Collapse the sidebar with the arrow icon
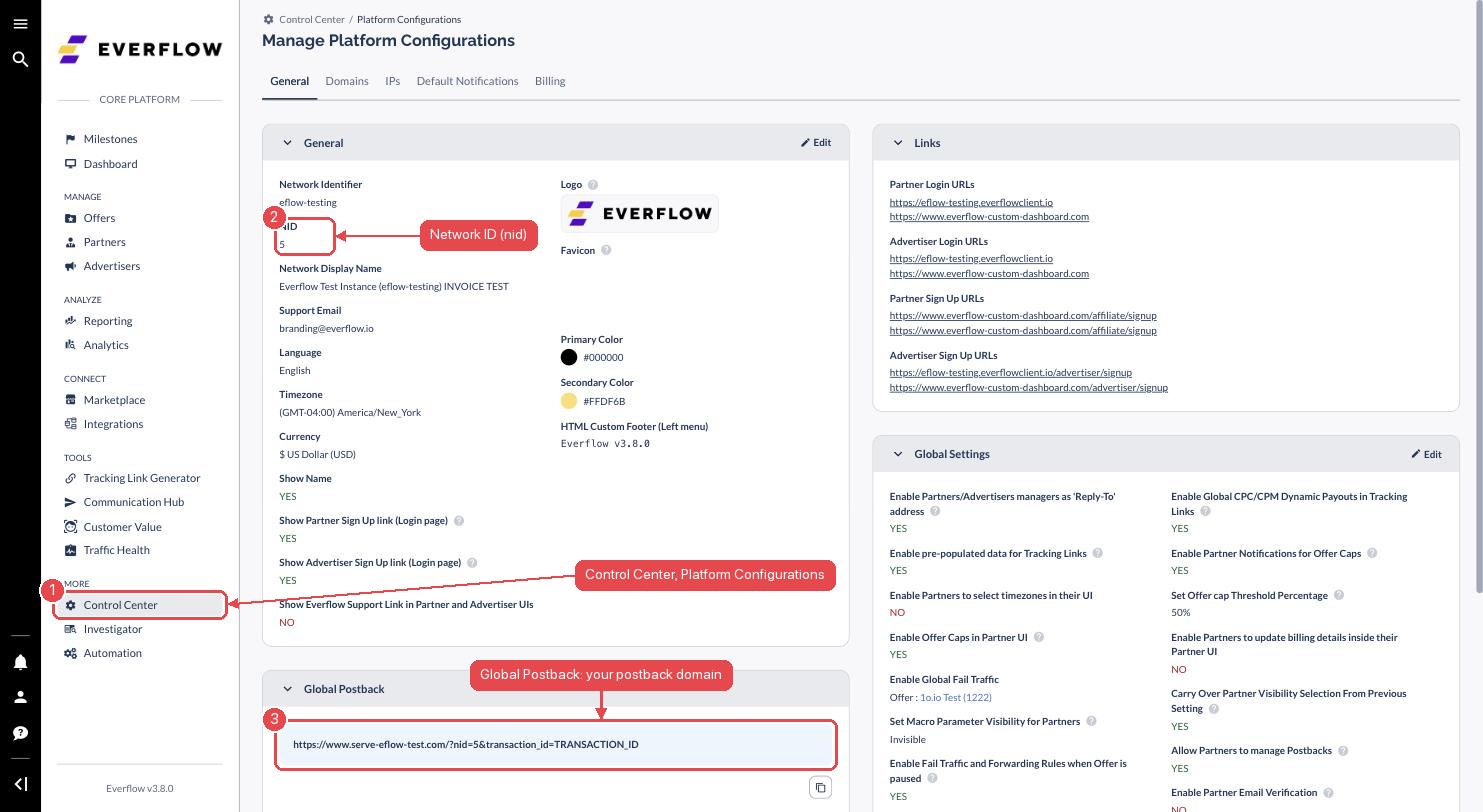This screenshot has width=1483, height=812. click(x=20, y=784)
